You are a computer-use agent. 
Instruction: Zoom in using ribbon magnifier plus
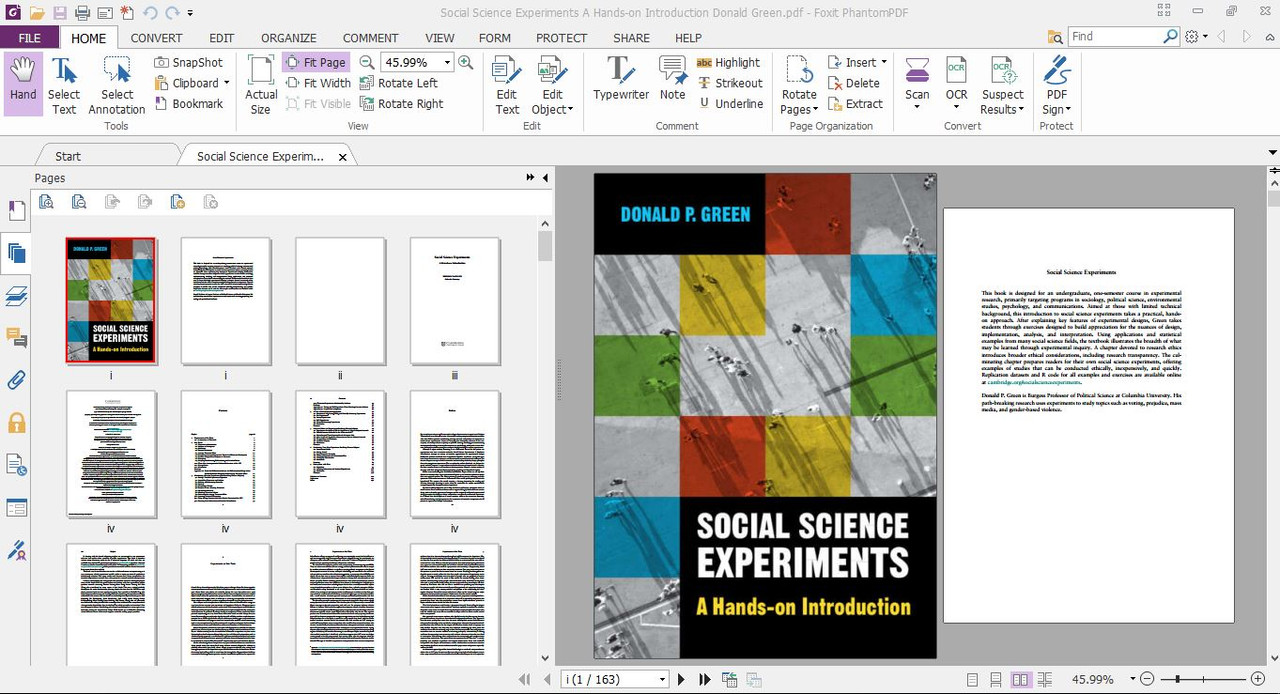[465, 62]
